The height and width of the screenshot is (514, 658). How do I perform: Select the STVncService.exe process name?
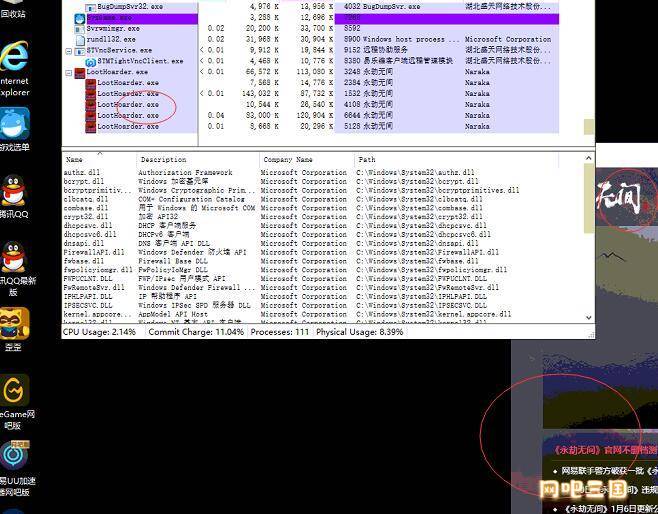click(x=119, y=50)
